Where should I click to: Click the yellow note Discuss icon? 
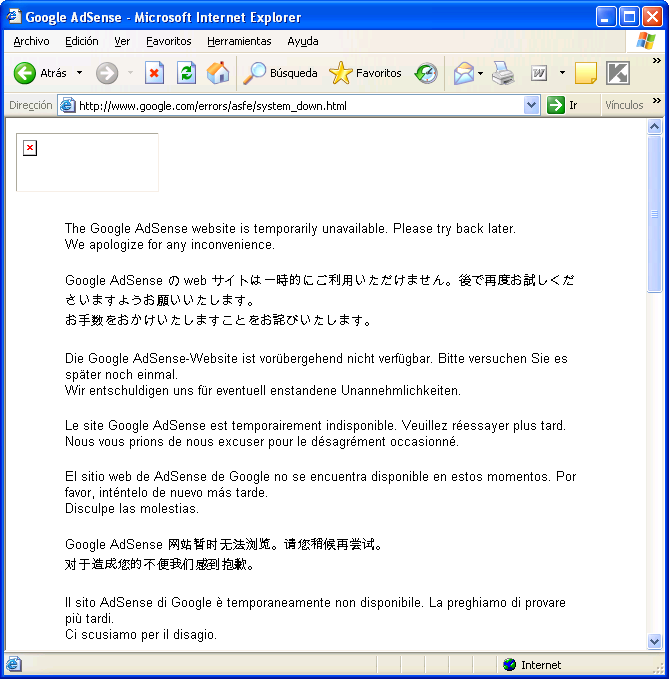click(585, 73)
